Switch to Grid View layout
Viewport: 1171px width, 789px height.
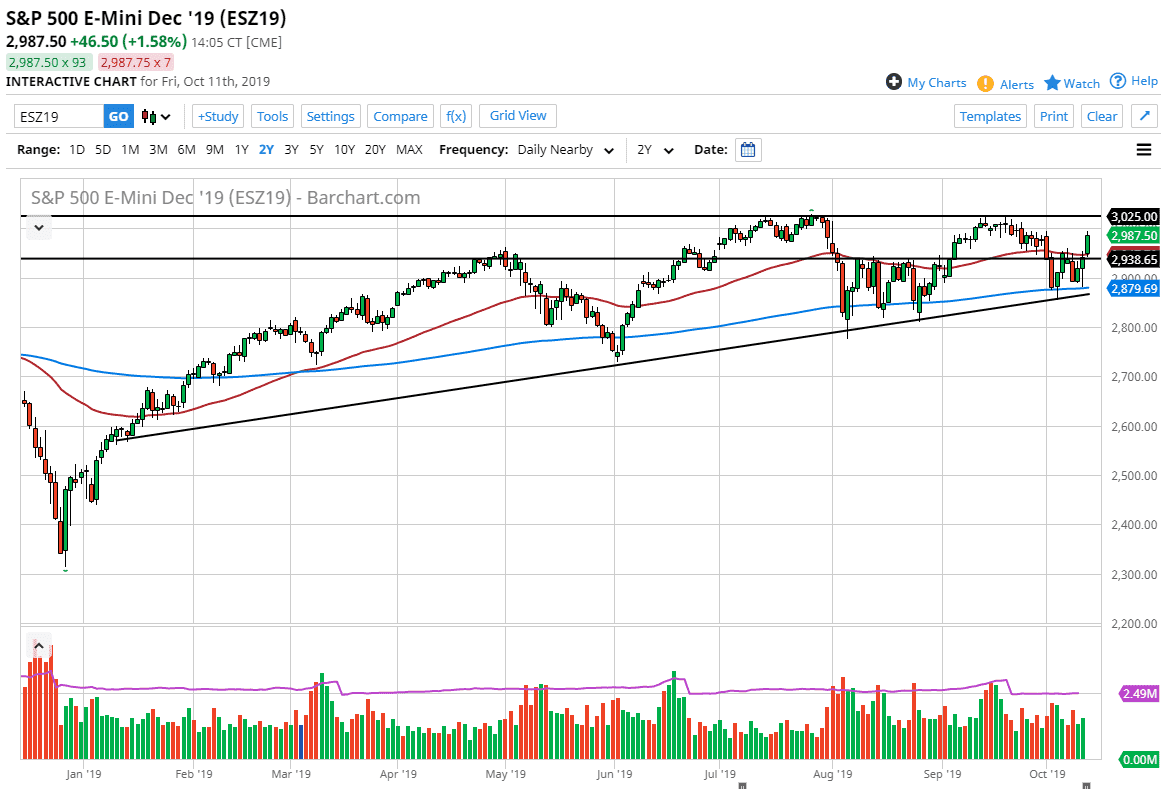pyautogui.click(x=517, y=116)
